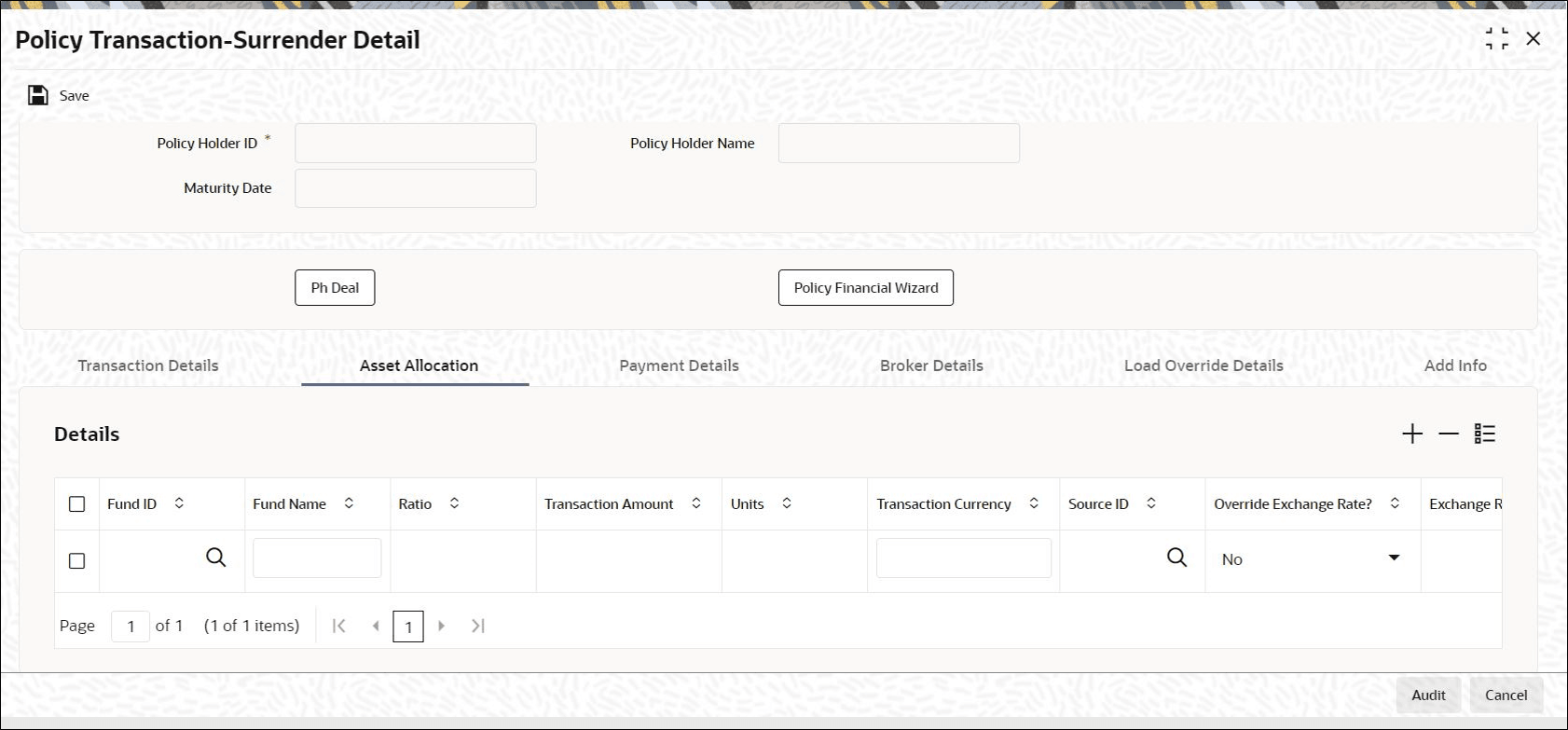The height and width of the screenshot is (730, 1568).
Task: Switch to Load Override Details tab
Action: coord(1204,365)
